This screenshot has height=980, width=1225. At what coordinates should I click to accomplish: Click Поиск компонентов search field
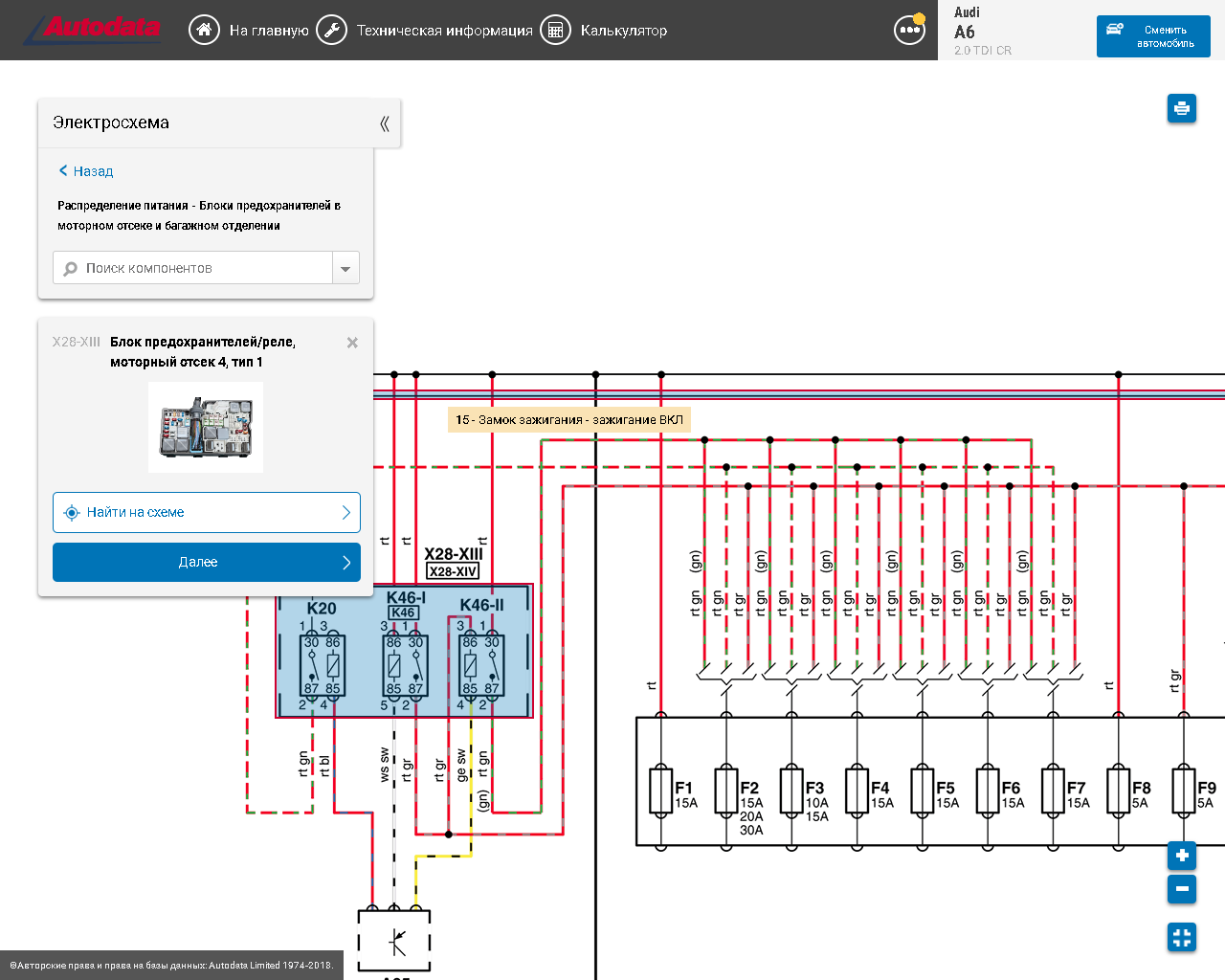tap(192, 268)
